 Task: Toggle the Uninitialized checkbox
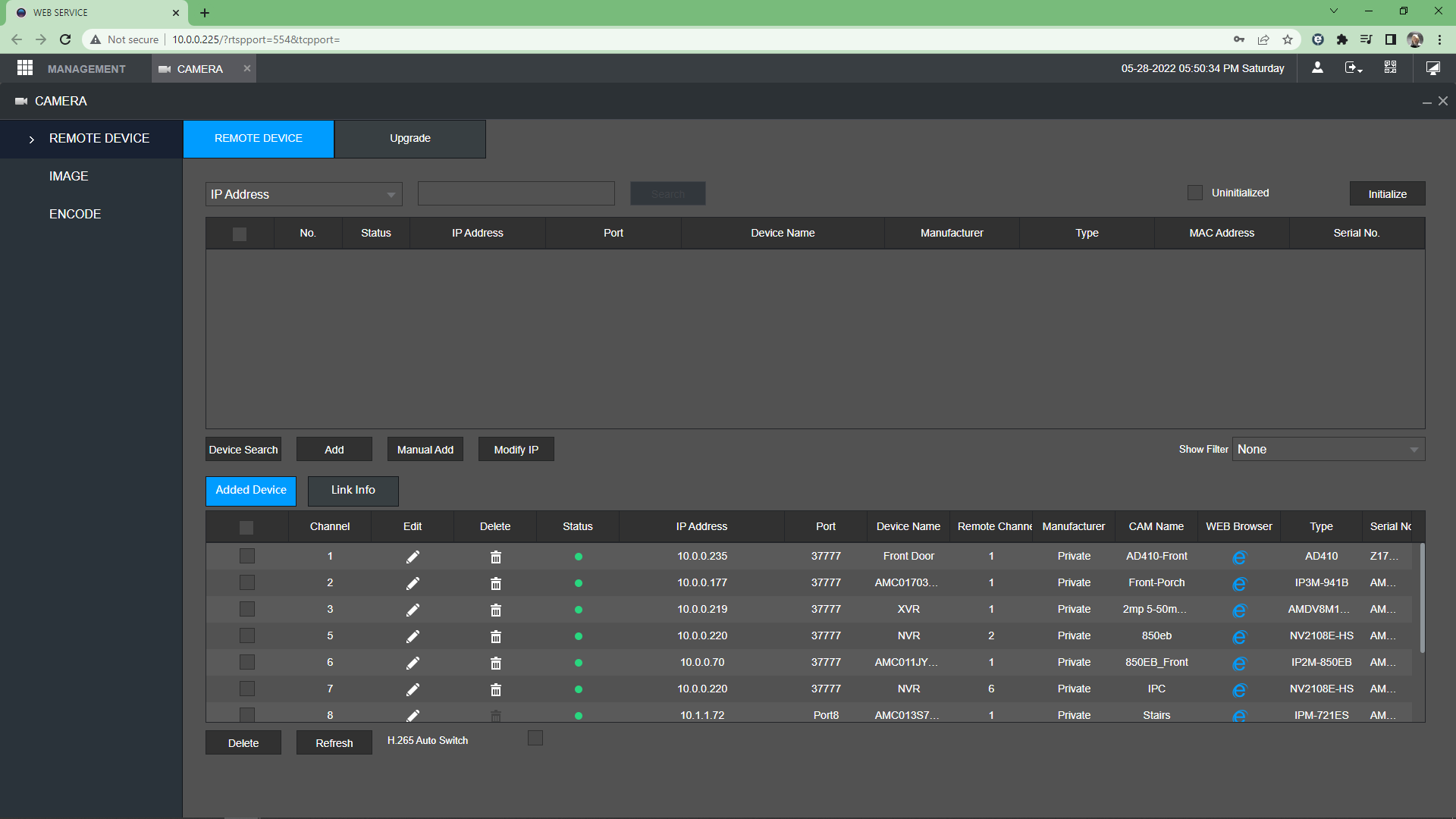point(1195,193)
